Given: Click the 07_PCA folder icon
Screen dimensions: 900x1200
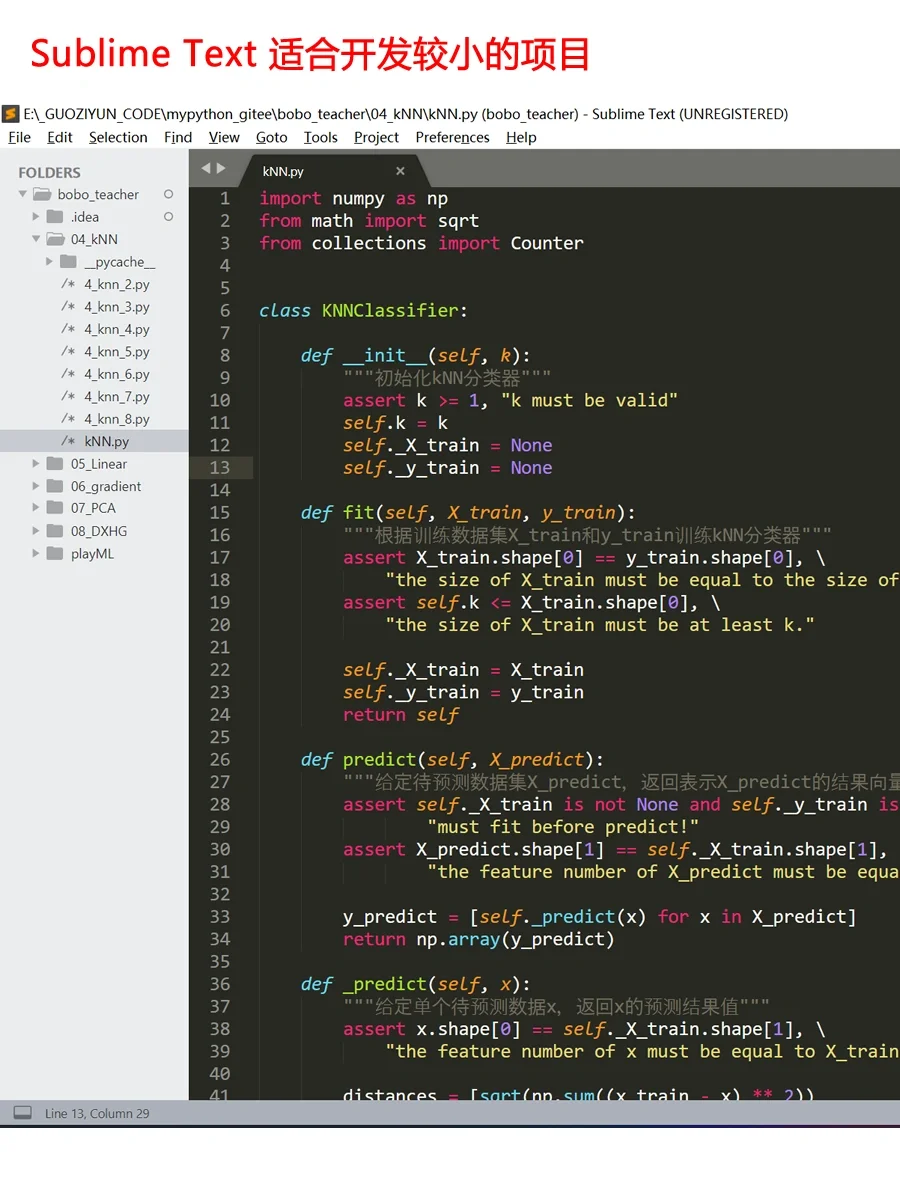Looking at the screenshot, I should [x=55, y=508].
